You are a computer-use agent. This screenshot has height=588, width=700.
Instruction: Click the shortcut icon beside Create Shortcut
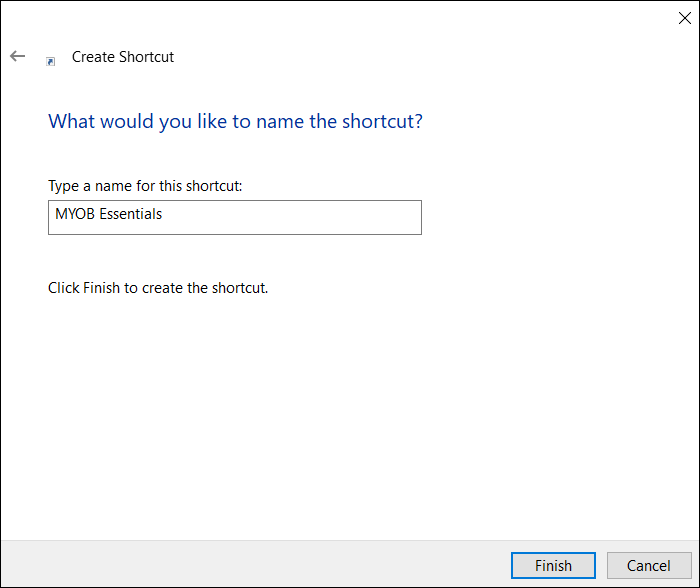50,61
